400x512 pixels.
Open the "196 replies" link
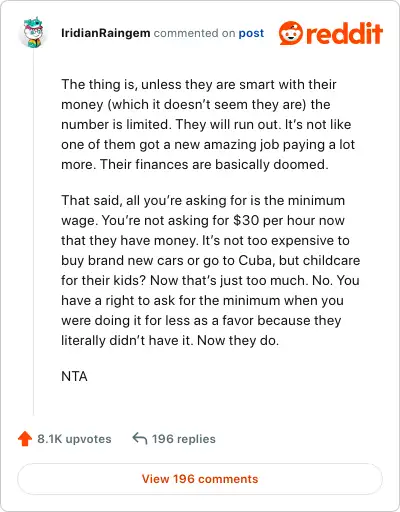pyautogui.click(x=184, y=439)
